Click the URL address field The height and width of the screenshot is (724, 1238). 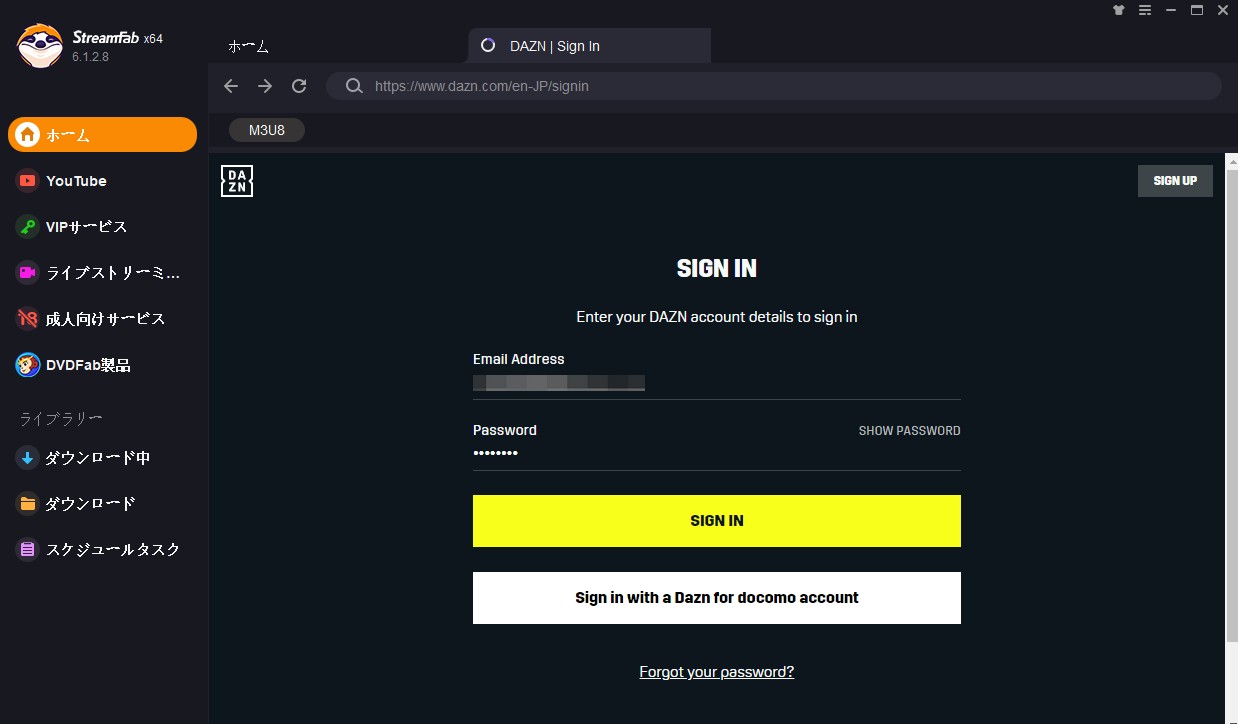(x=774, y=86)
